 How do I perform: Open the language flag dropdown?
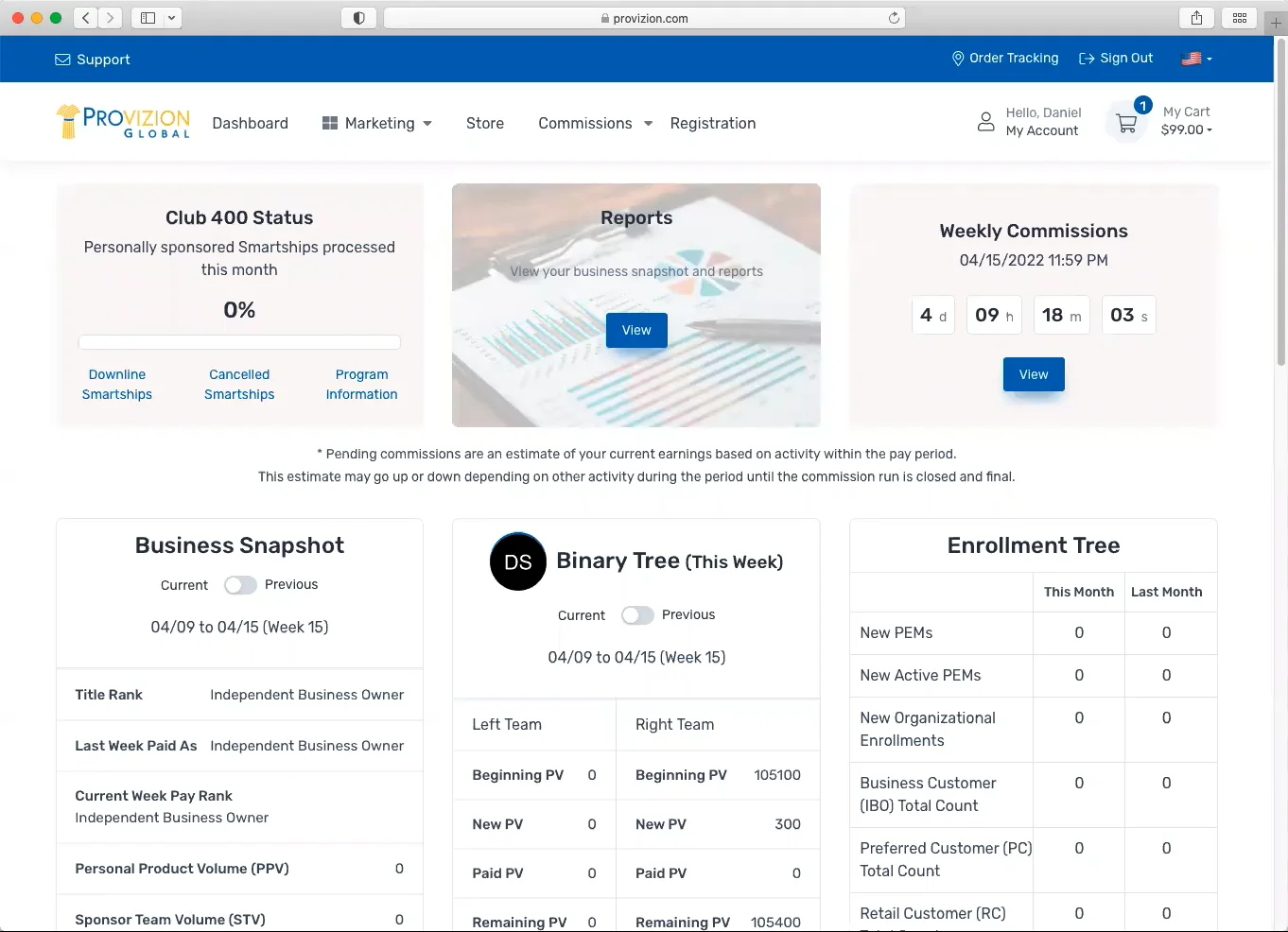1196,59
